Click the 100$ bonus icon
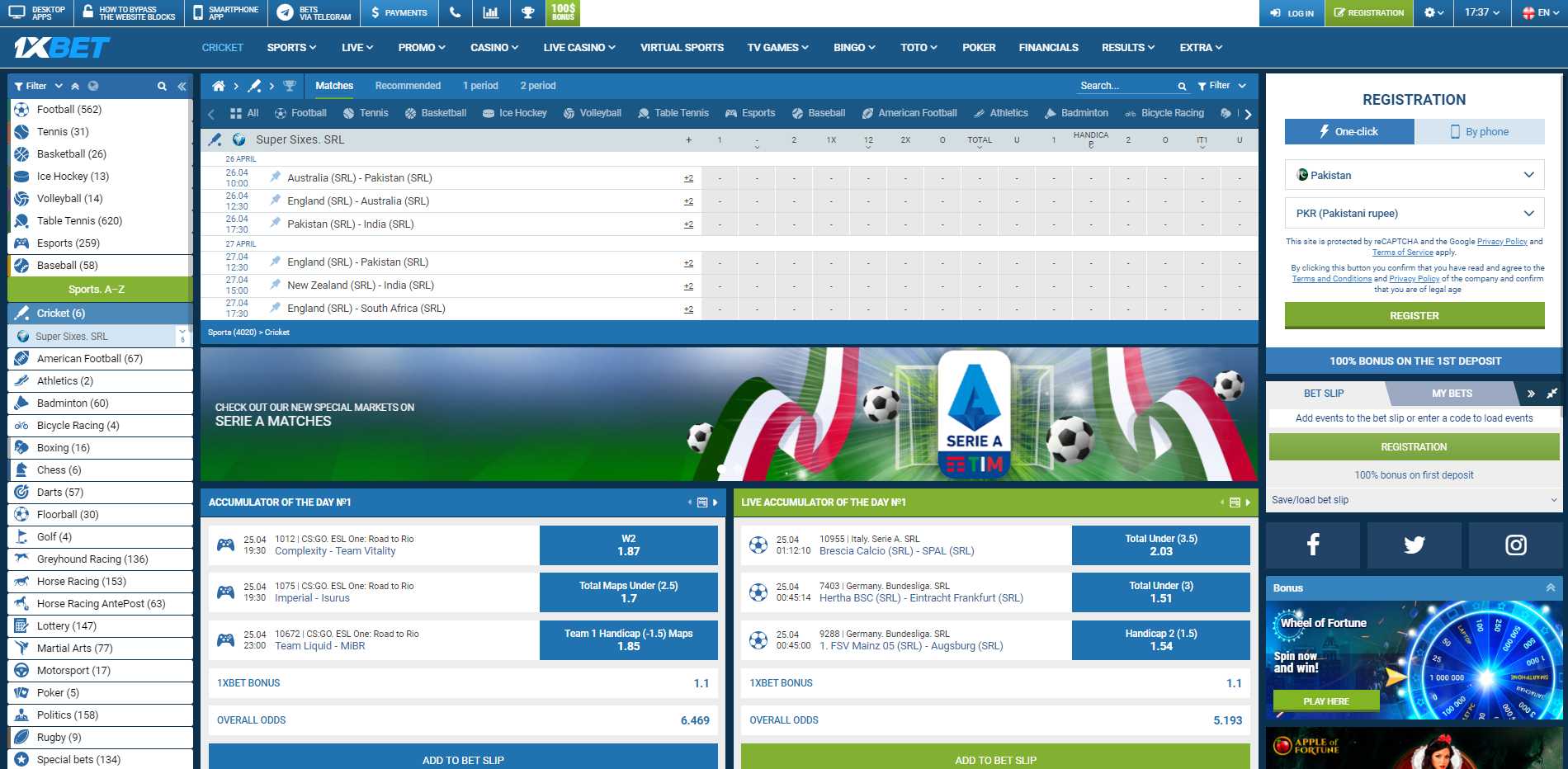This screenshot has height=769, width=1568. click(563, 12)
